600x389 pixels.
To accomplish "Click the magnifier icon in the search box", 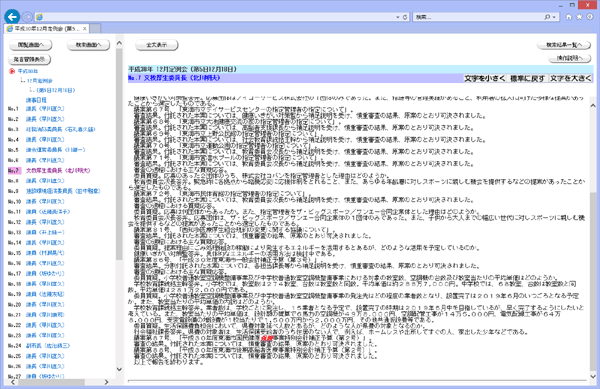I will tap(547, 17).
